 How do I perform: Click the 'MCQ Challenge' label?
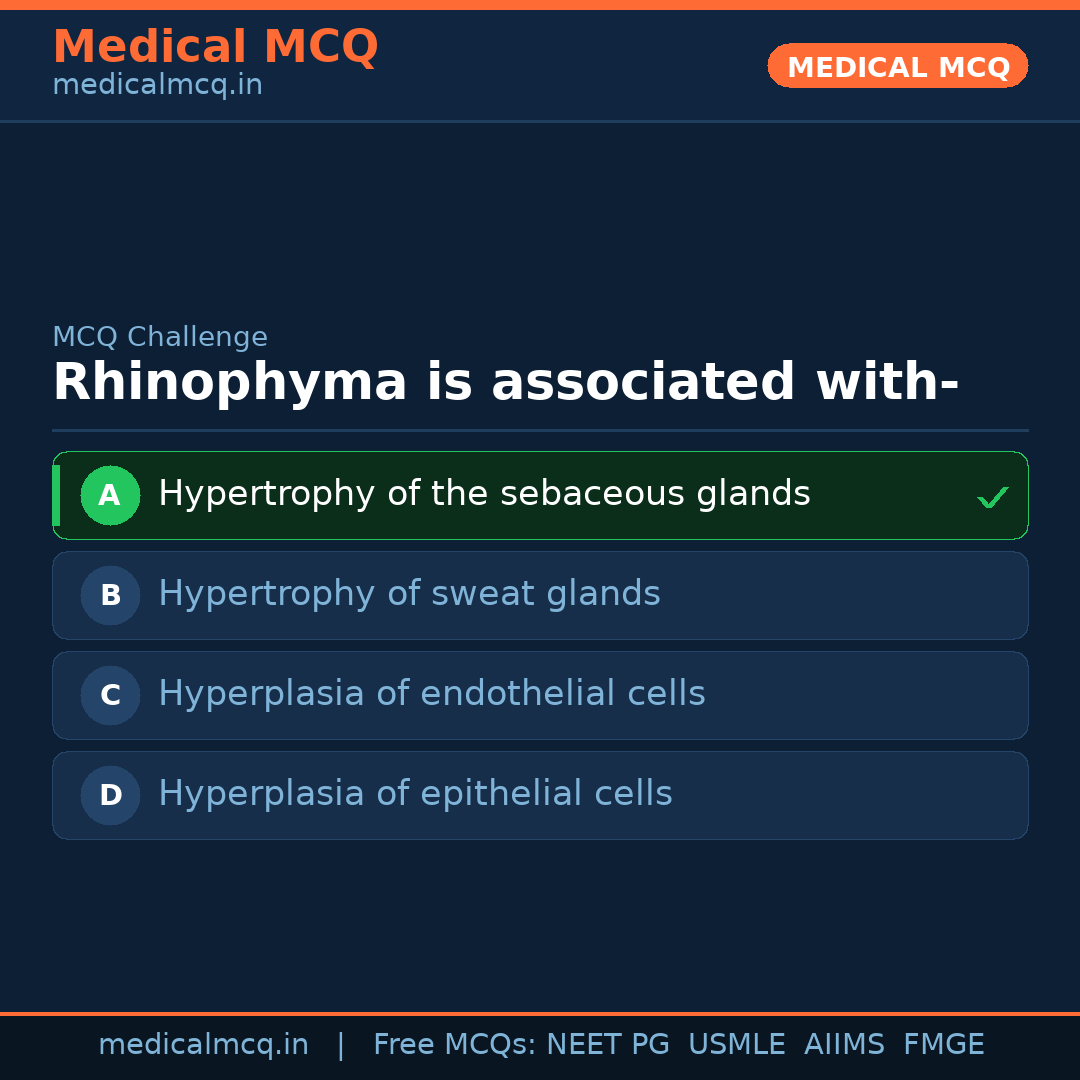click(x=160, y=338)
